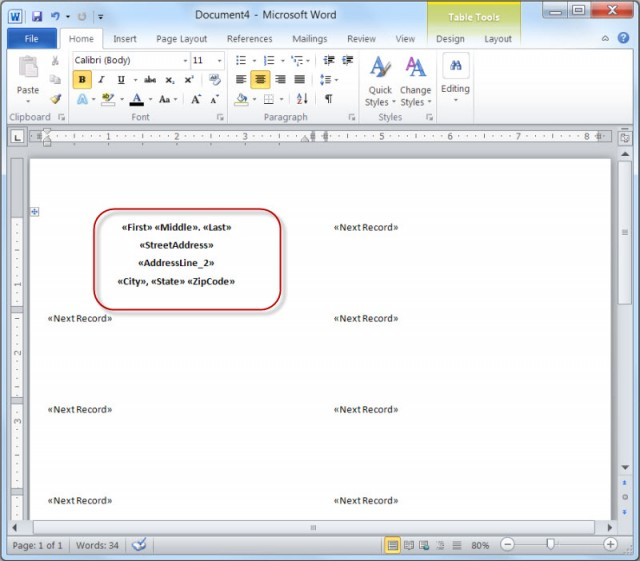Switch to Web Layout view

424,545
